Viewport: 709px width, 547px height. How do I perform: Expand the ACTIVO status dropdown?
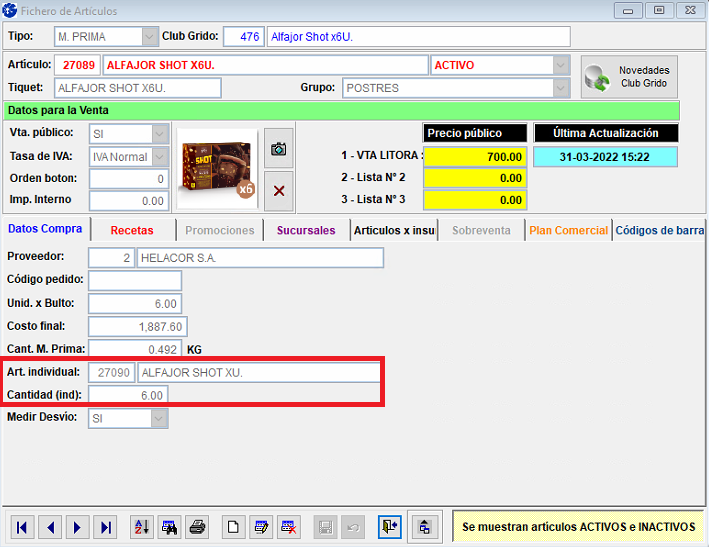561,65
